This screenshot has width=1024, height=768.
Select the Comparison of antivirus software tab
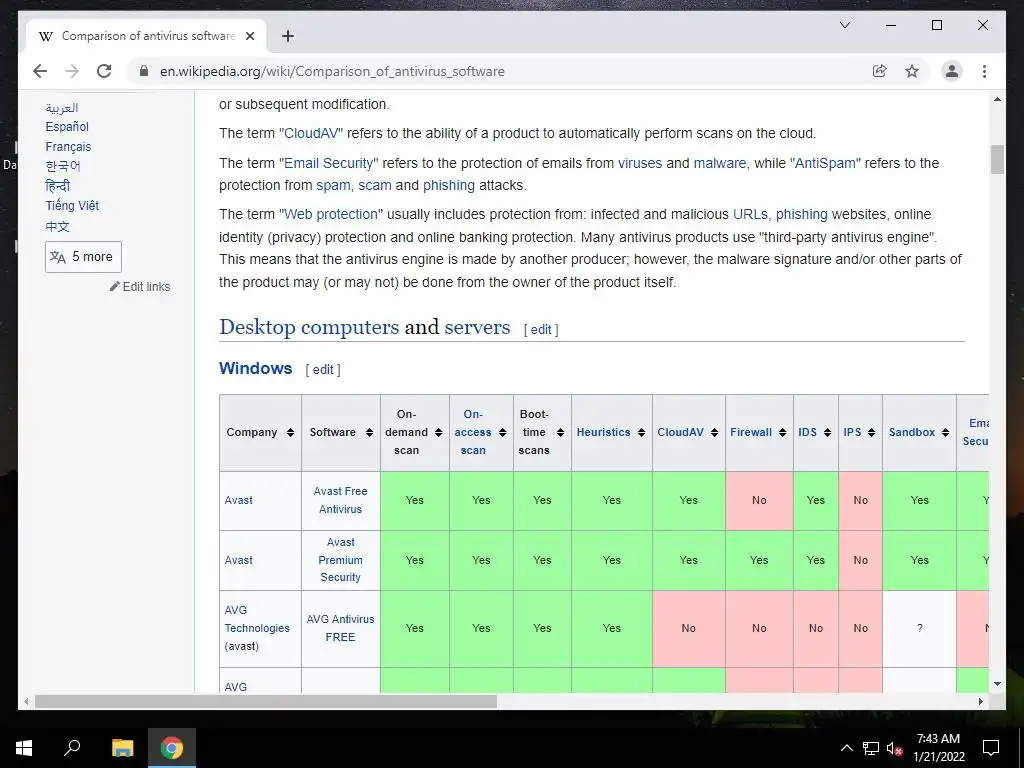coord(147,36)
